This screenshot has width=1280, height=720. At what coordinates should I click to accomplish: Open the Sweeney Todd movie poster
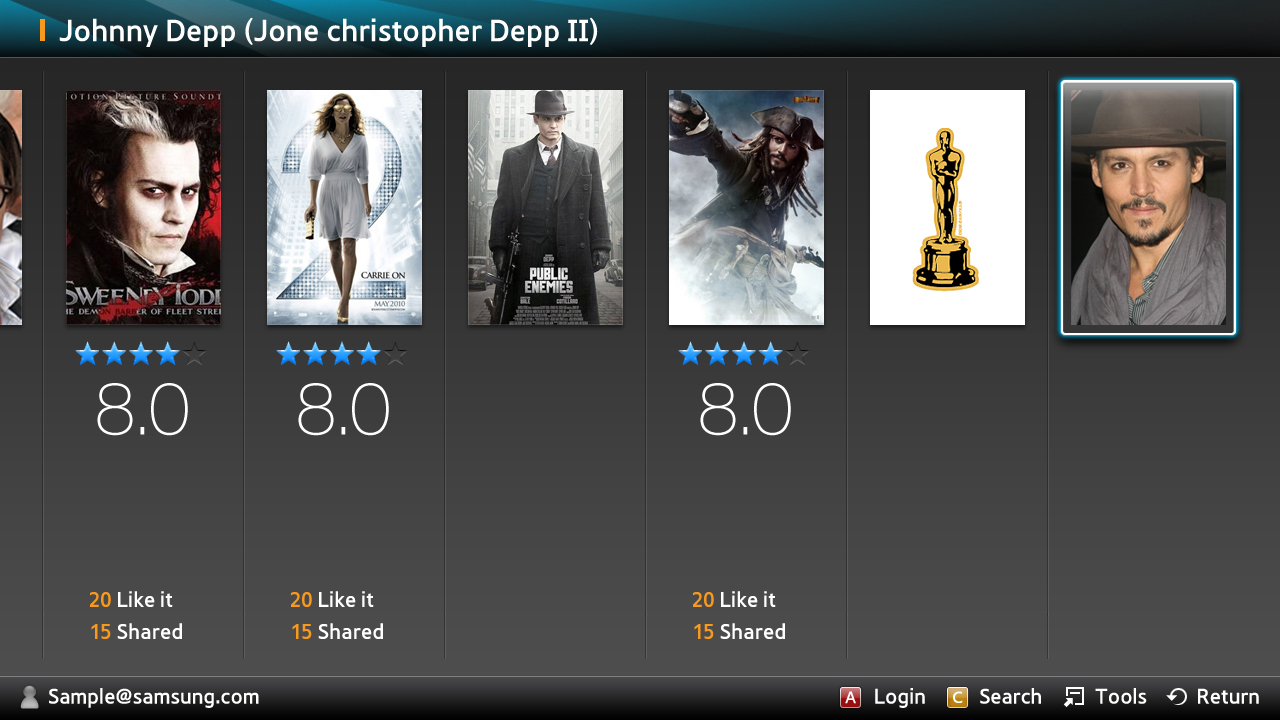click(x=144, y=208)
